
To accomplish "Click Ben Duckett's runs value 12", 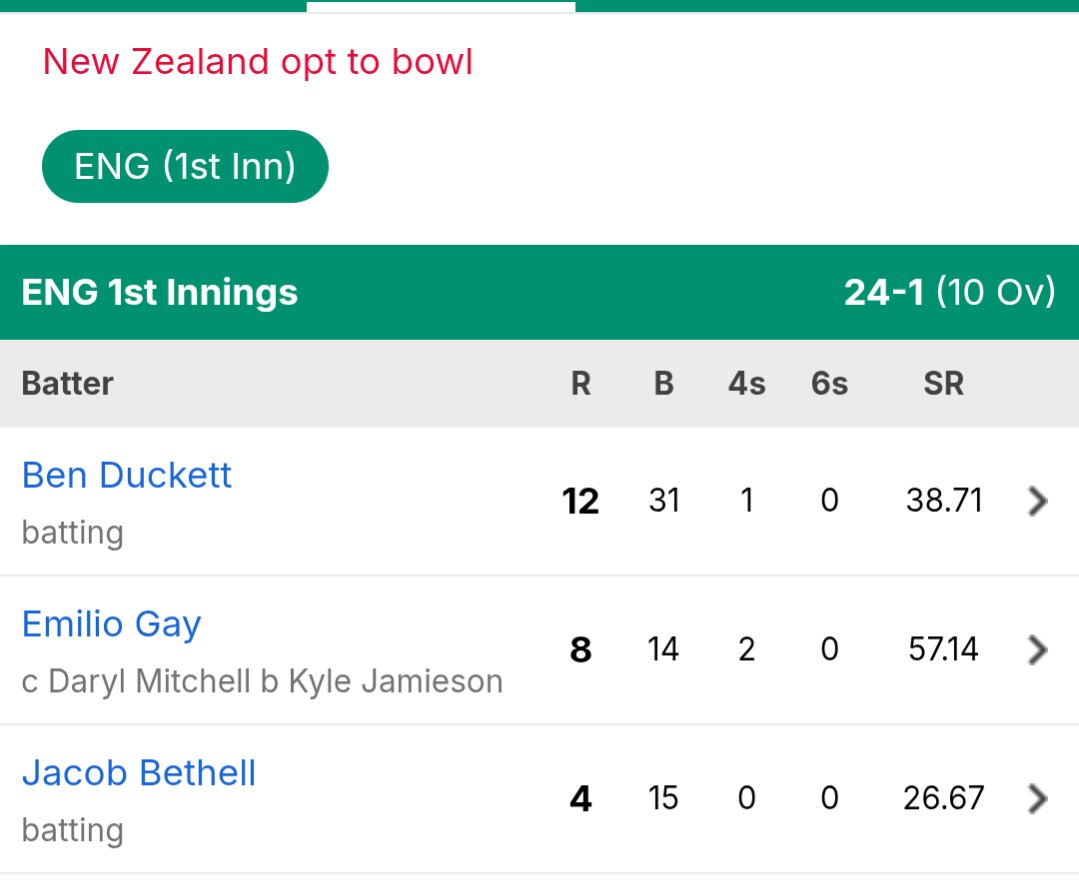I will pyautogui.click(x=580, y=502).
